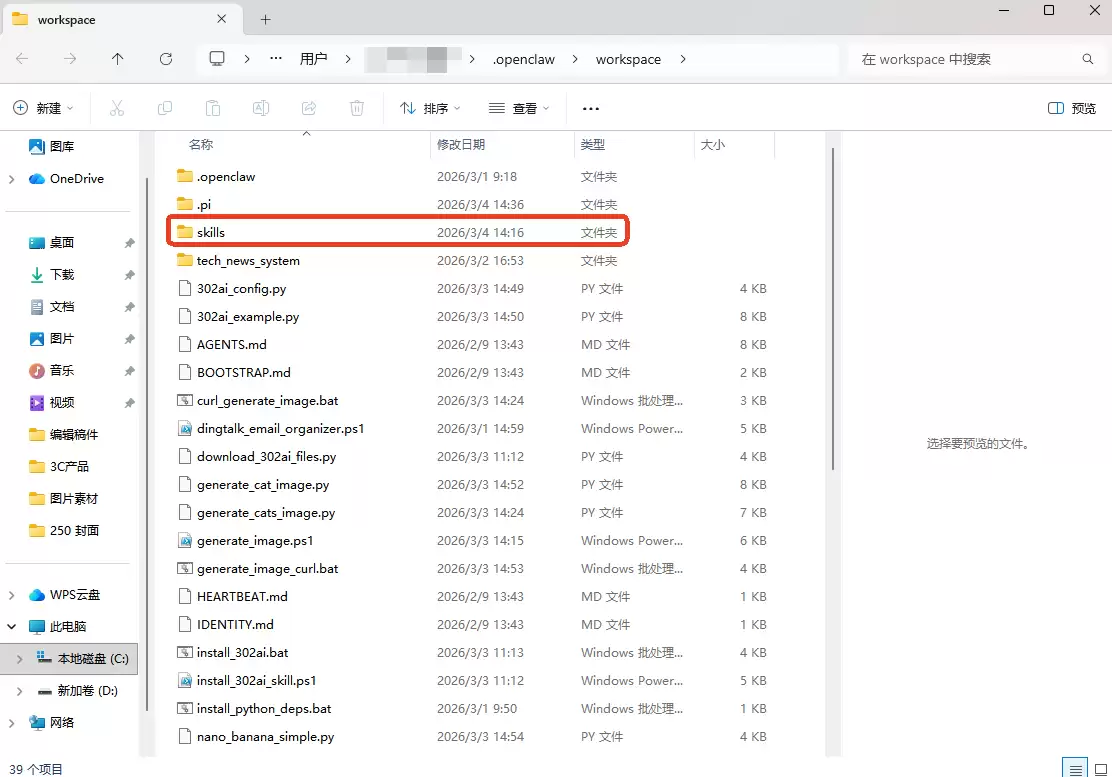Image resolution: width=1112 pixels, height=777 pixels.
Task: Click the workspace search box
Action: [965, 59]
